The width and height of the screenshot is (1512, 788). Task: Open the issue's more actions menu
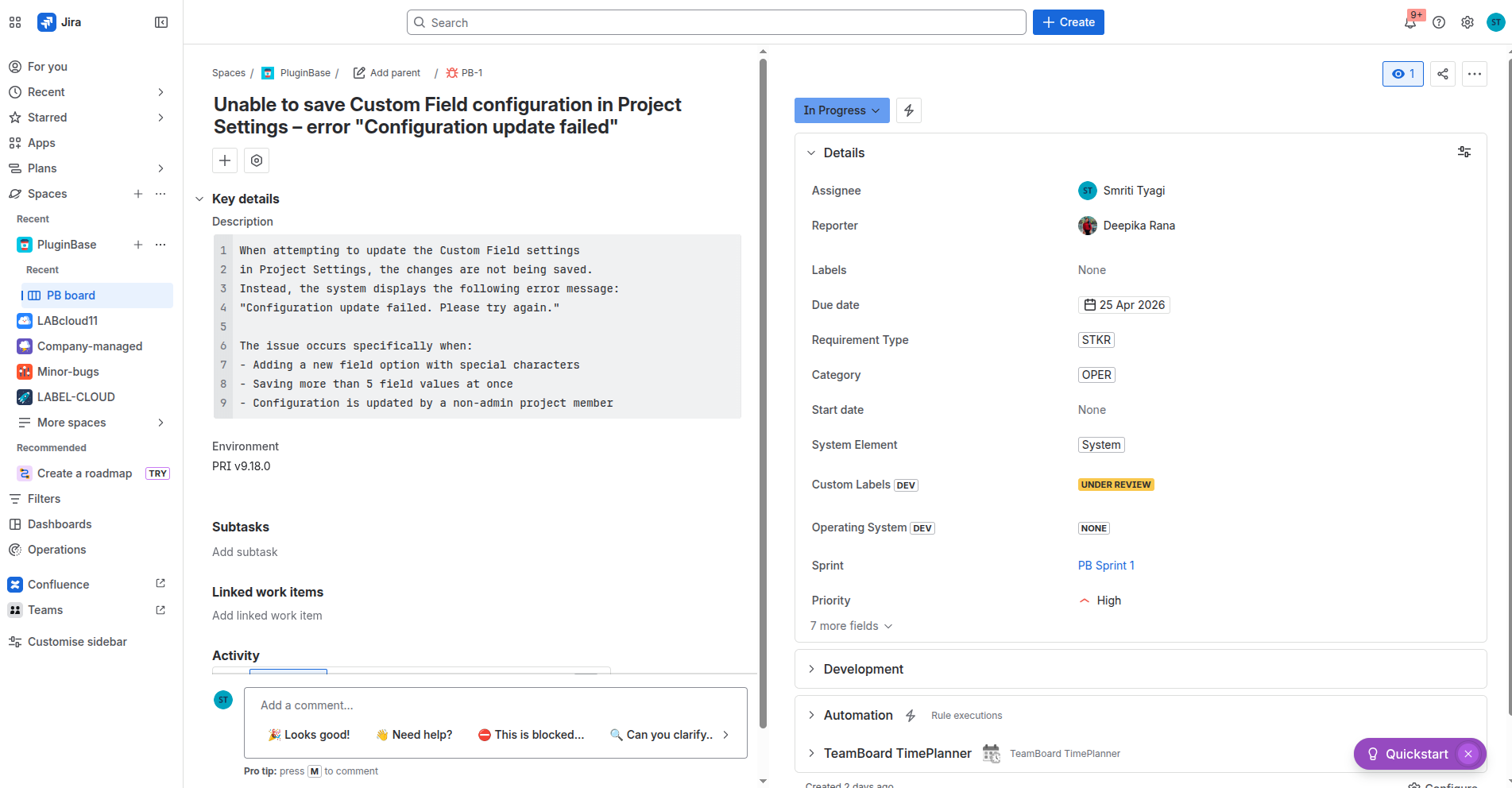pyautogui.click(x=1475, y=74)
